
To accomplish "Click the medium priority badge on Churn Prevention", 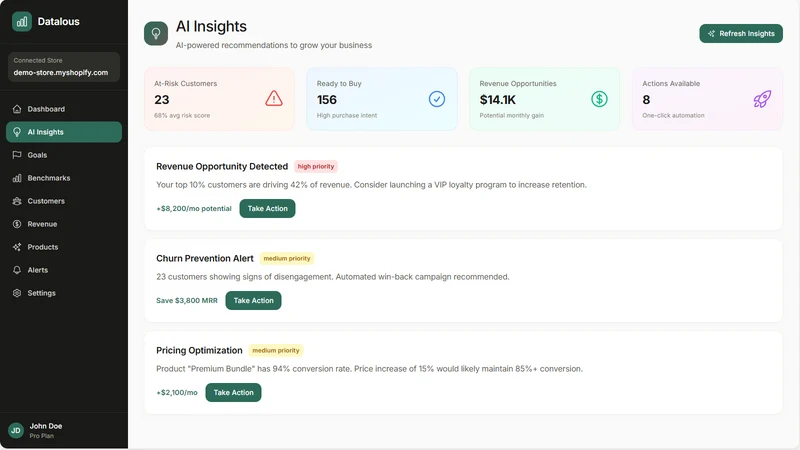I will [287, 258].
